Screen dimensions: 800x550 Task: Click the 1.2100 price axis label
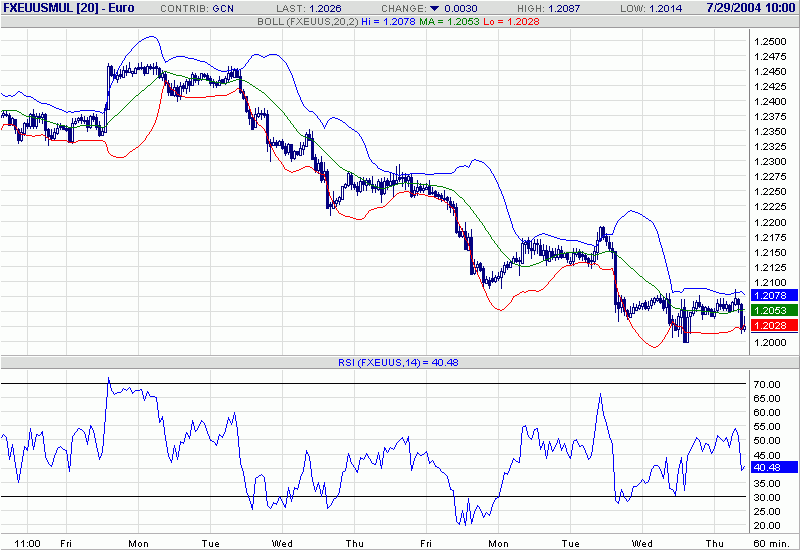pos(770,283)
